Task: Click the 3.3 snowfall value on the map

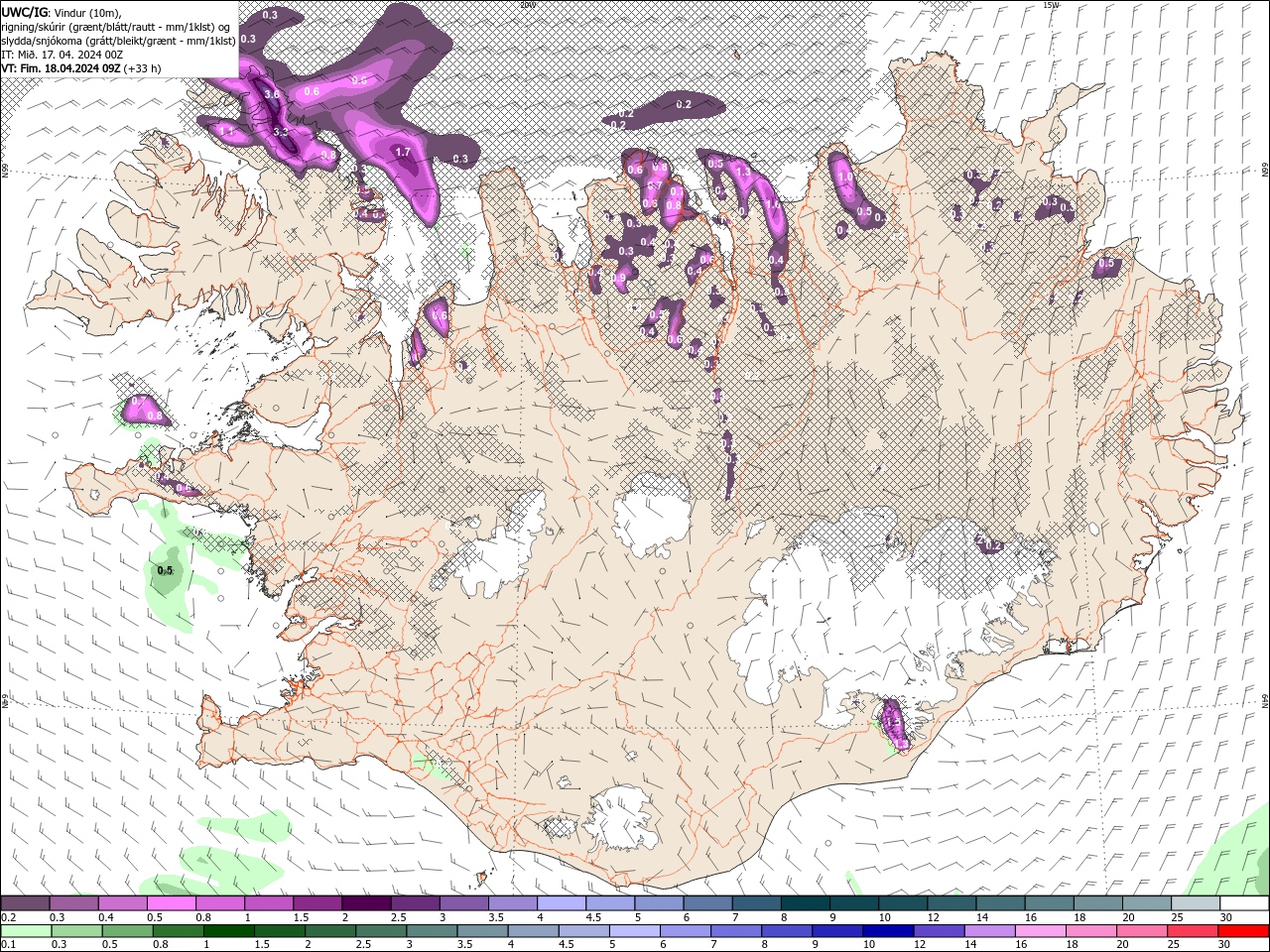Action: point(280,132)
